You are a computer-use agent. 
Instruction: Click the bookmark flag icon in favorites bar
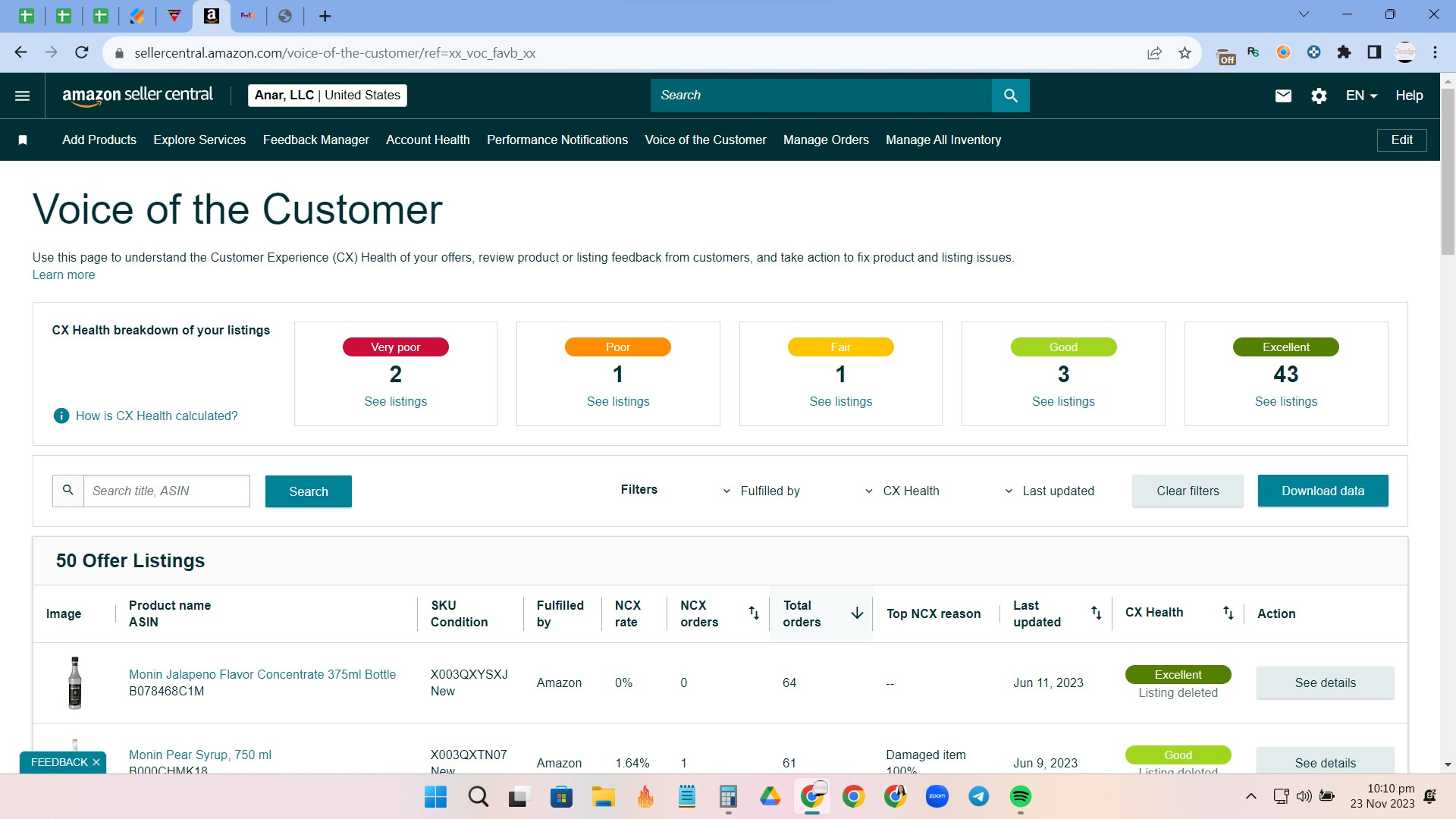[23, 140]
